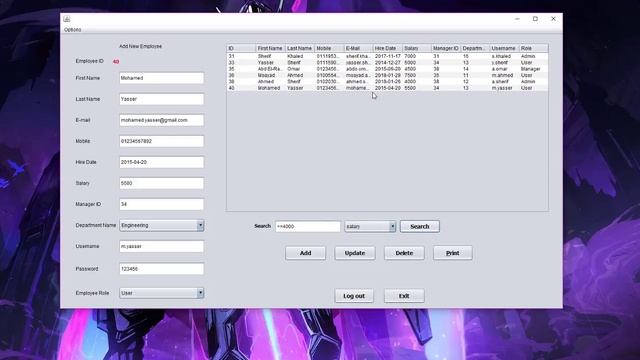Viewport: 640px width, 360px height.
Task: Click into the E-mail input field
Action: [162, 120]
